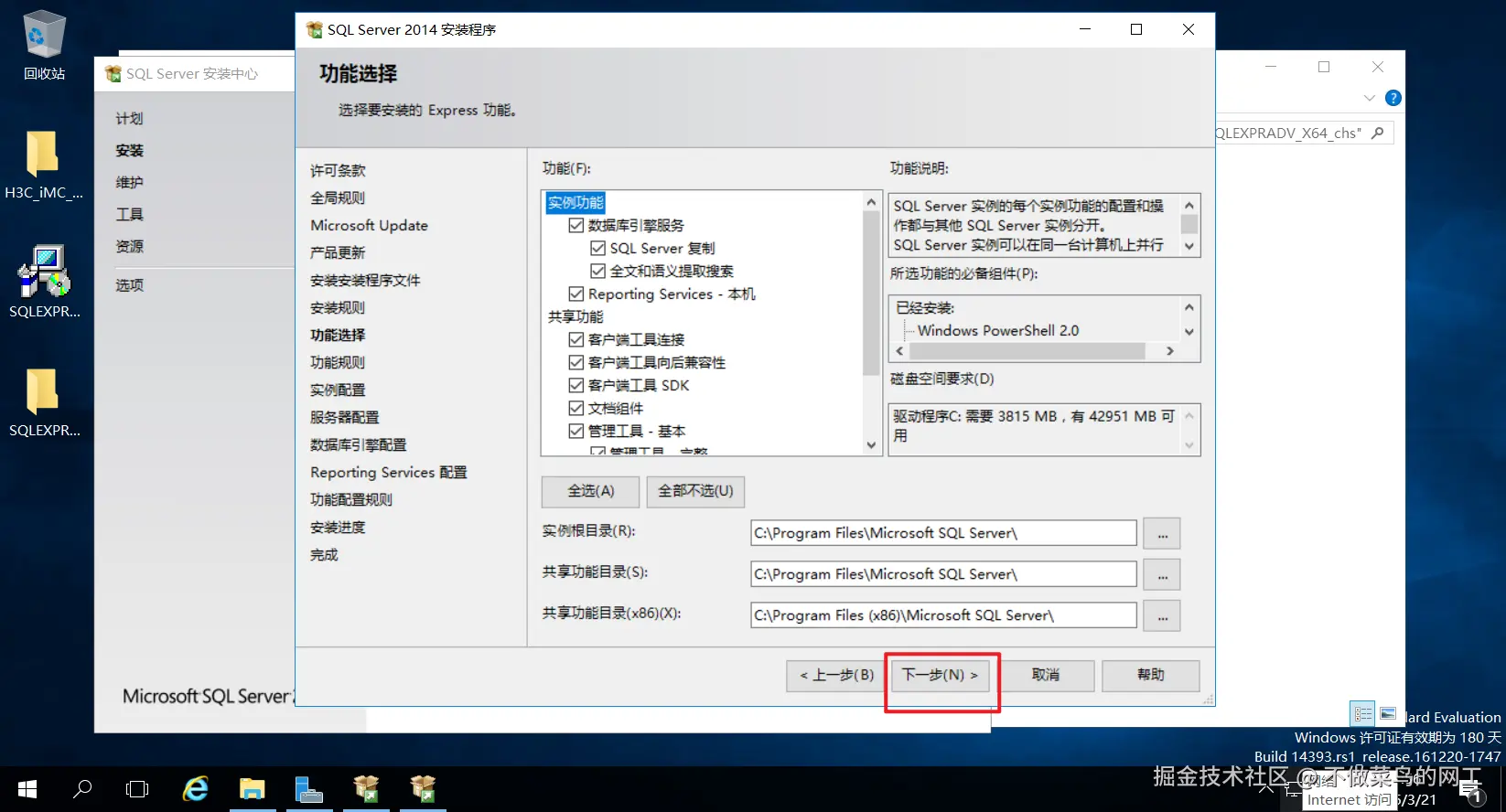Toggle the client tools backwards compatibility checkbox (客户端工具向后兼容性)
Viewport: 1506px width, 812px height.
576,362
